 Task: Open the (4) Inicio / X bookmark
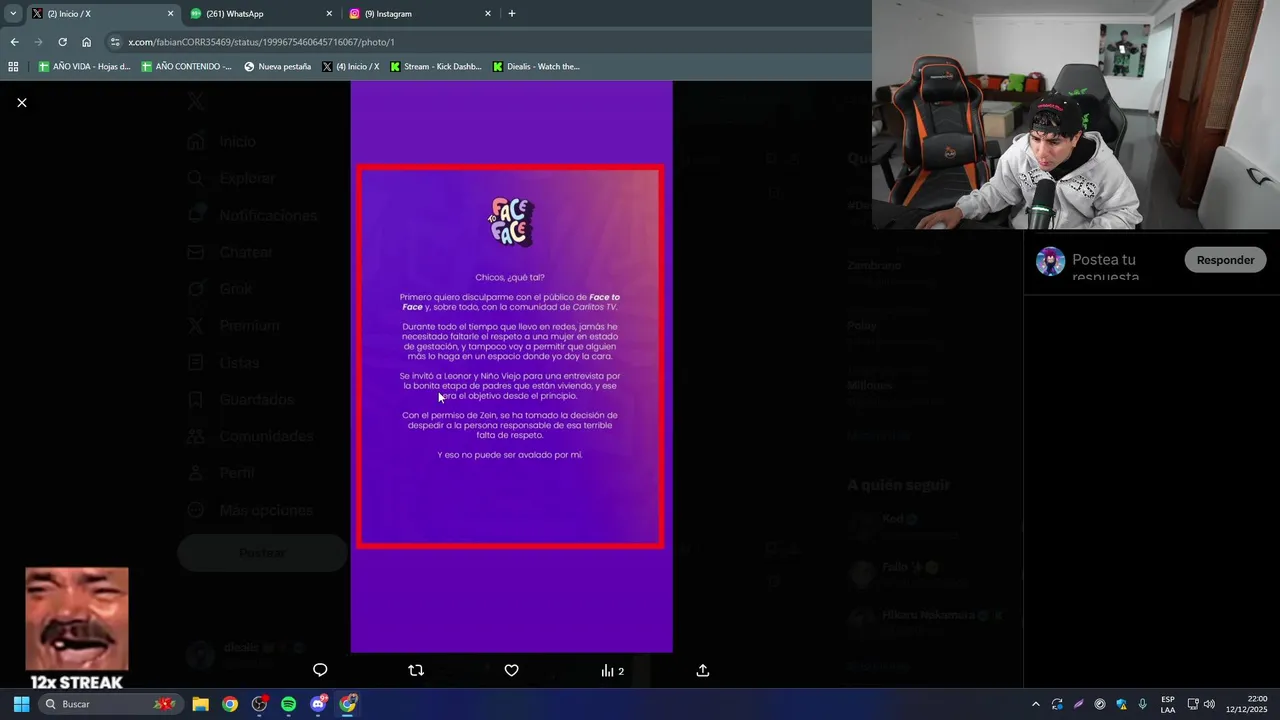click(x=351, y=67)
